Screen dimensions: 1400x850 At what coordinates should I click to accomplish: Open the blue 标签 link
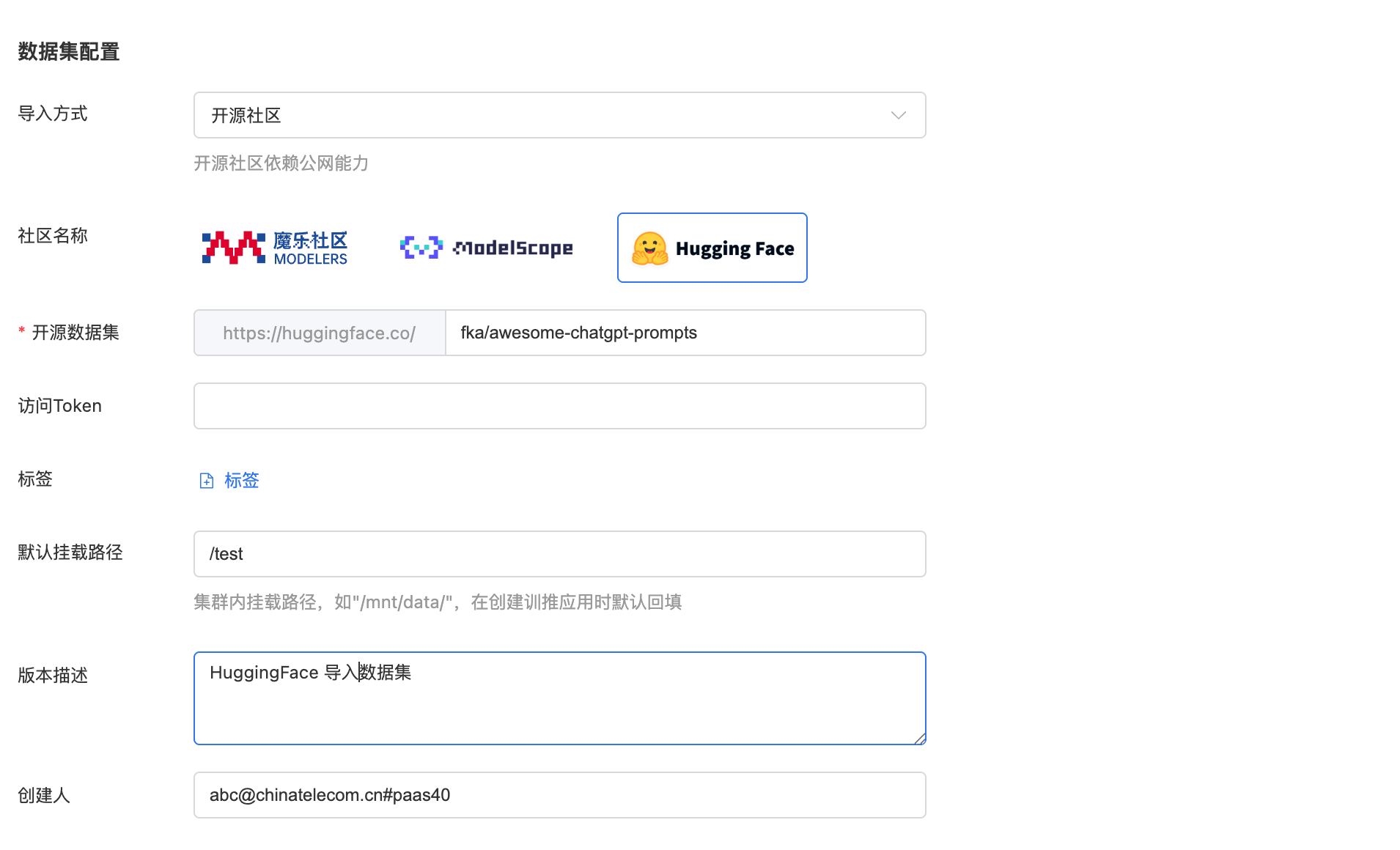click(242, 481)
